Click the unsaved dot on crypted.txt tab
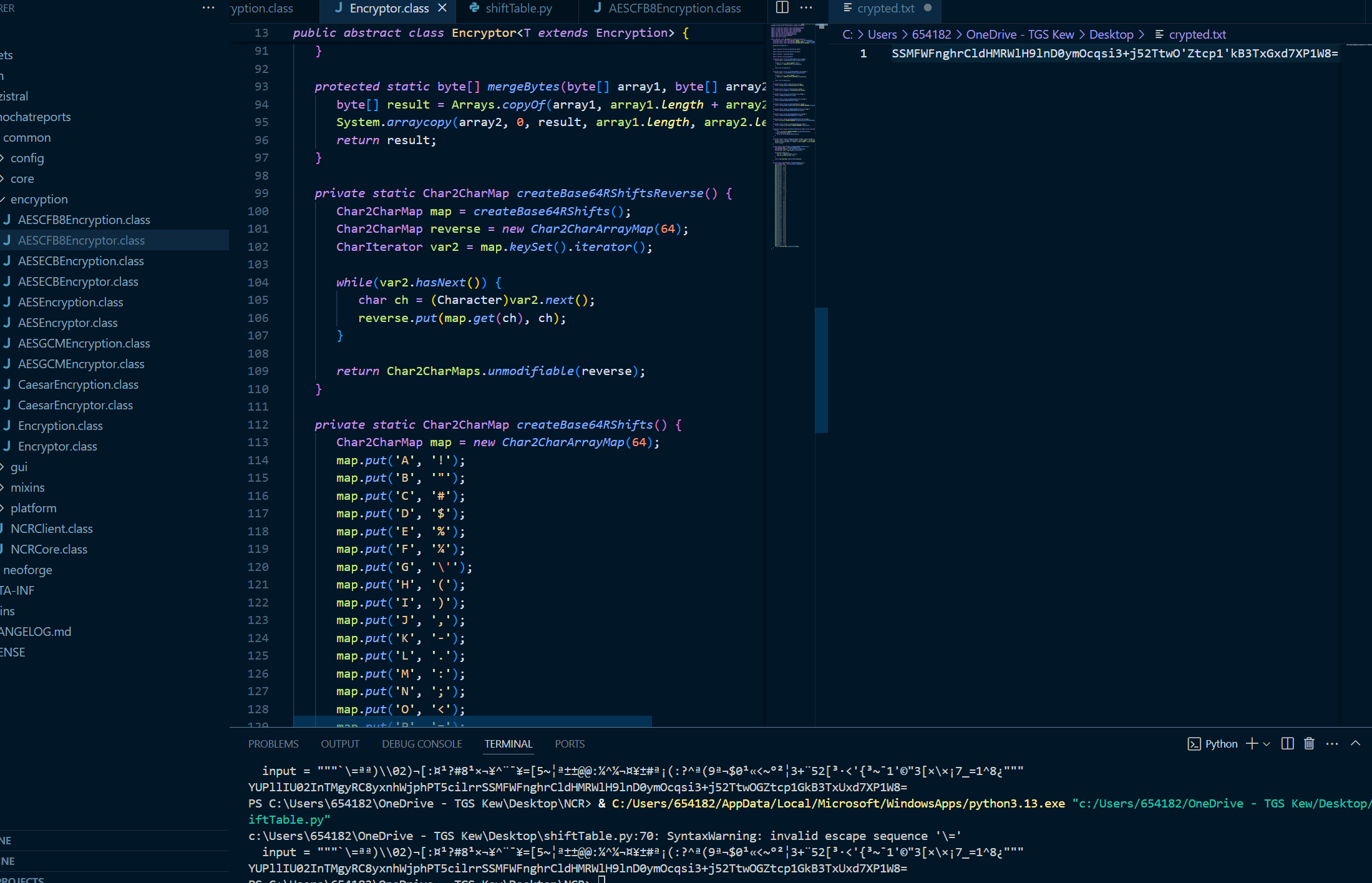This screenshot has width=1372, height=883. pyautogui.click(x=928, y=8)
